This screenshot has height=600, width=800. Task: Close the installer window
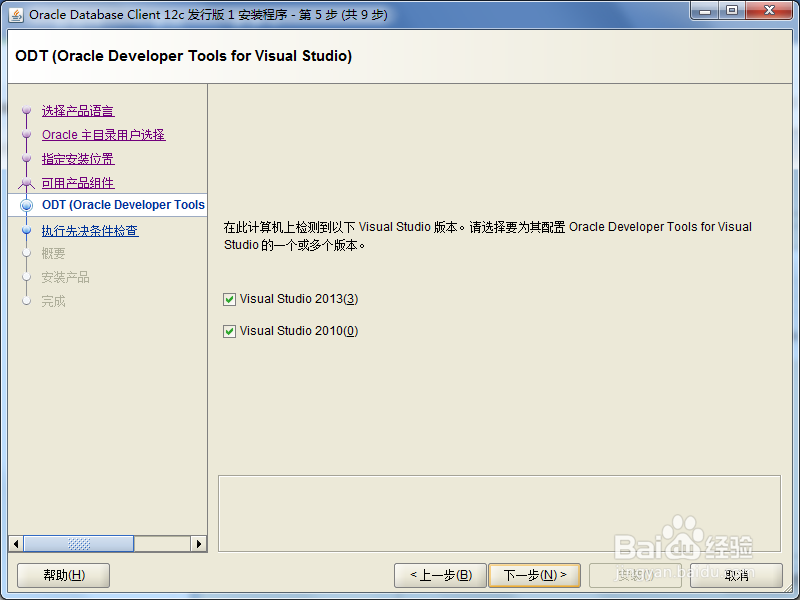tap(769, 11)
